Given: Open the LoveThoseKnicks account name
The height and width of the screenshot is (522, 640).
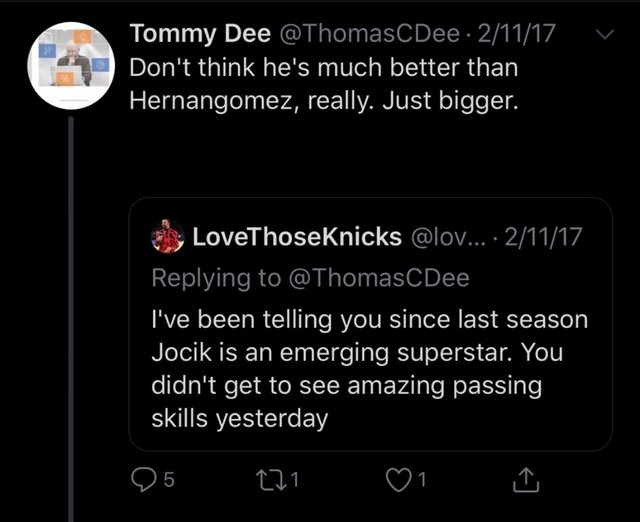Looking at the screenshot, I should [x=295, y=237].
